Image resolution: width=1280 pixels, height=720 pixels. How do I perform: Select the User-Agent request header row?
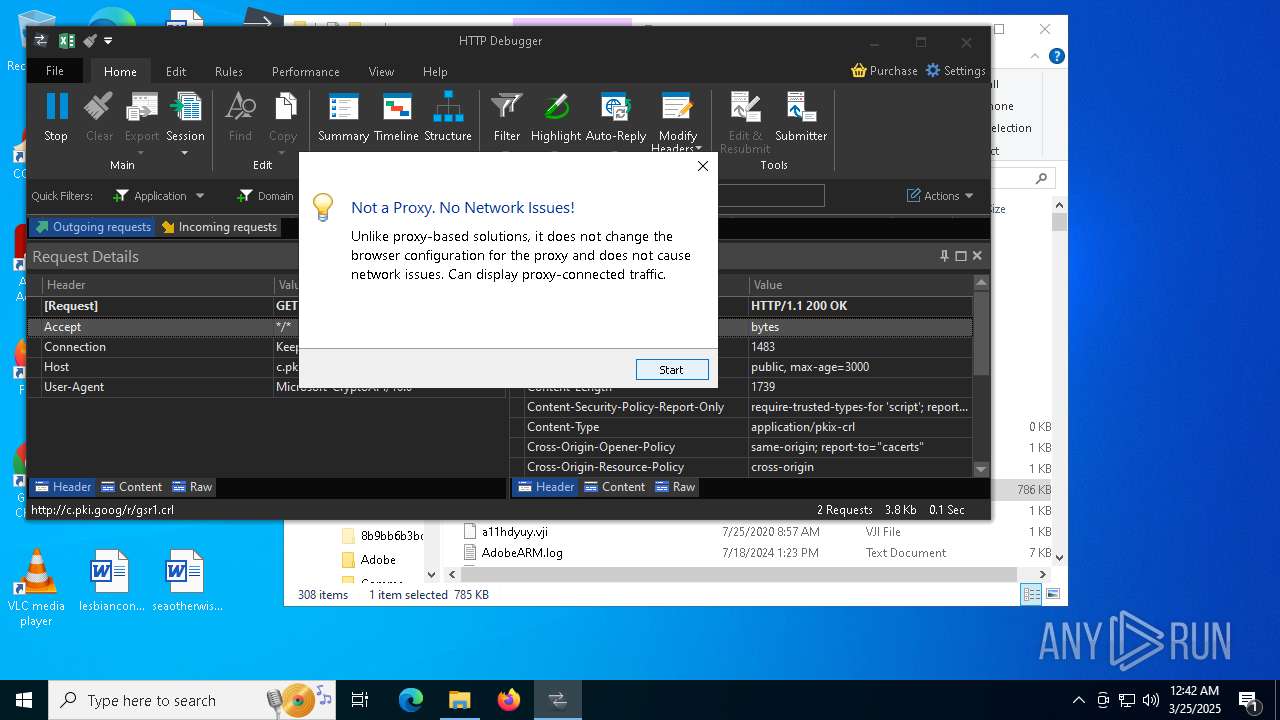point(266,387)
